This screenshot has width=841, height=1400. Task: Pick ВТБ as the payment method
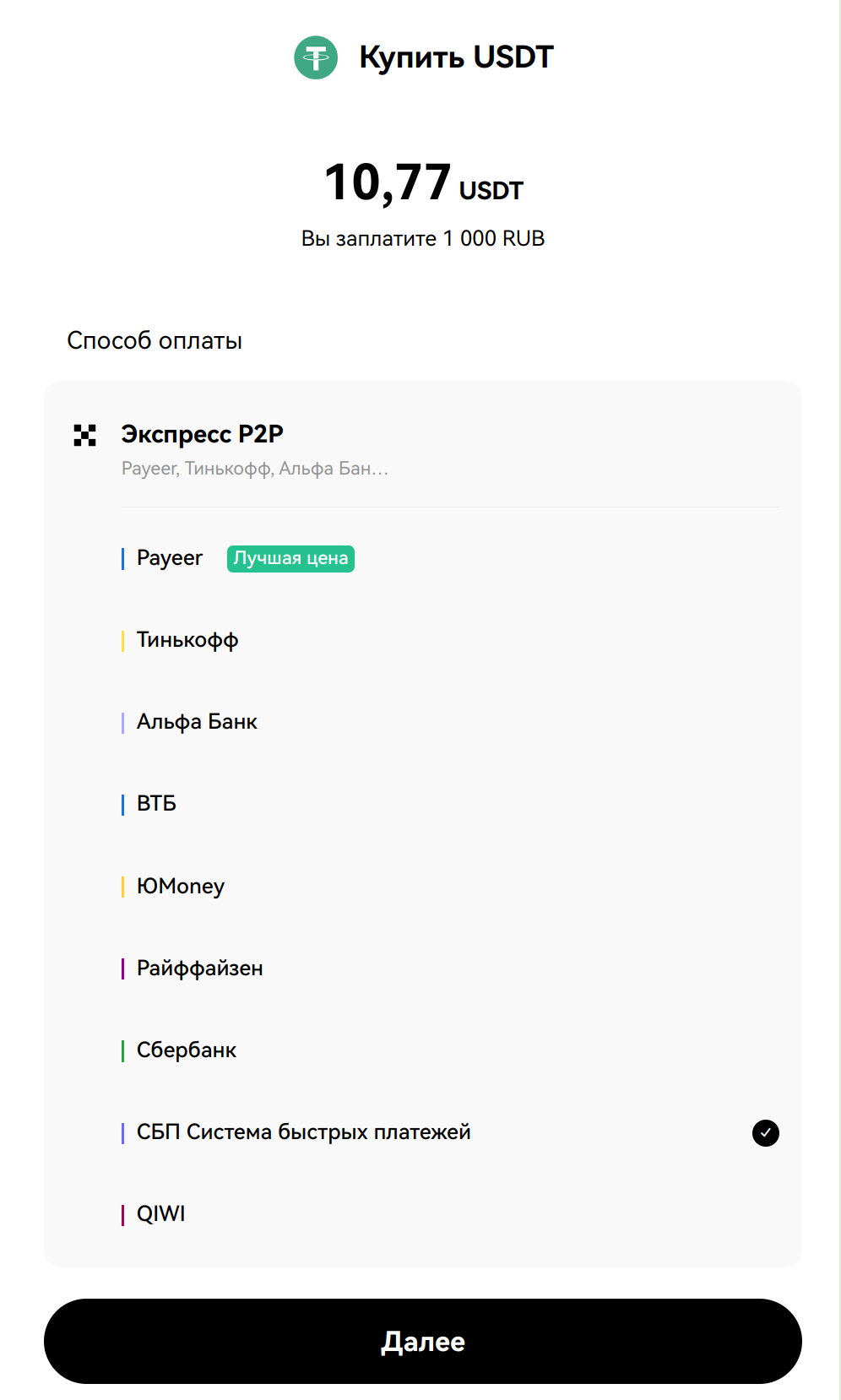point(157,804)
